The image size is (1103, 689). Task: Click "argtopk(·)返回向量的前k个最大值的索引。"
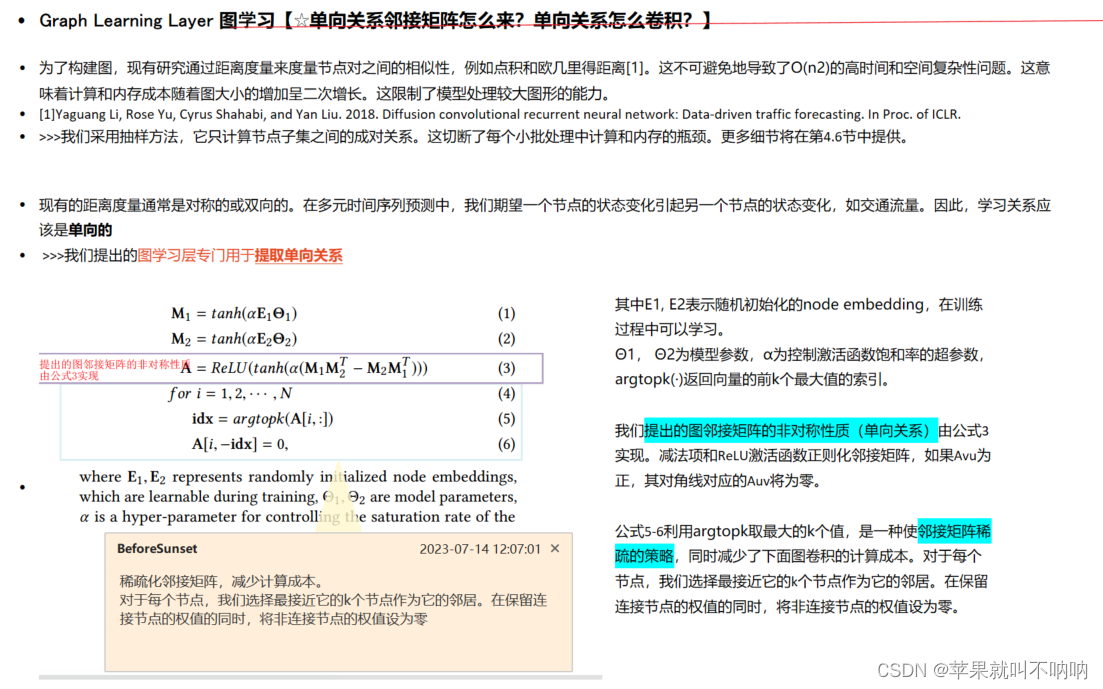(x=753, y=379)
